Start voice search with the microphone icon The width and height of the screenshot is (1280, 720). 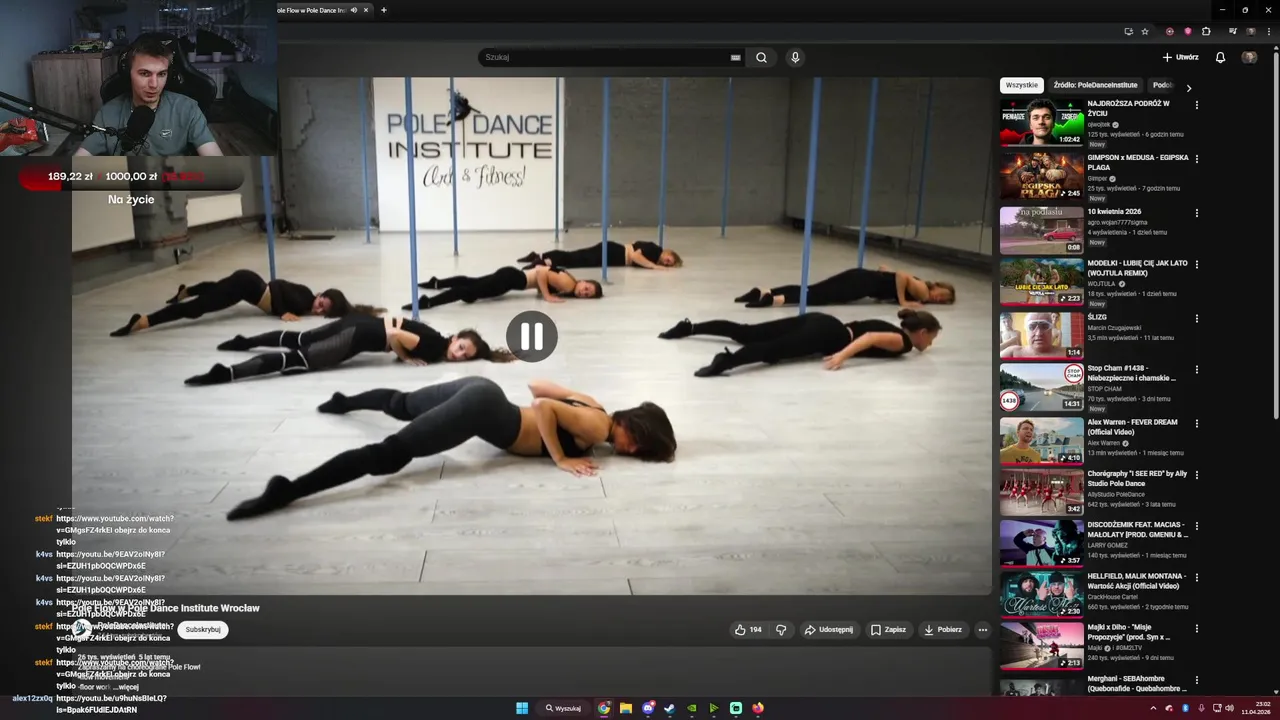click(x=795, y=57)
